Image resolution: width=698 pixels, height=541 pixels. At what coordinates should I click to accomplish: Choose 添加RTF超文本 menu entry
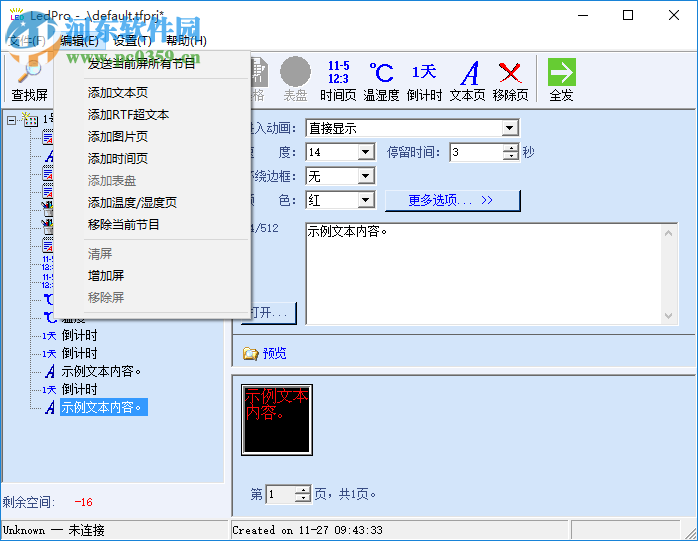(151, 115)
